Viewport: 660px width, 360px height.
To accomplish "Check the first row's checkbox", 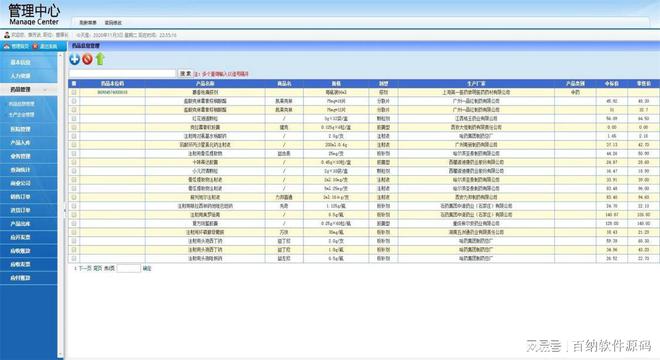I will tap(74, 92).
